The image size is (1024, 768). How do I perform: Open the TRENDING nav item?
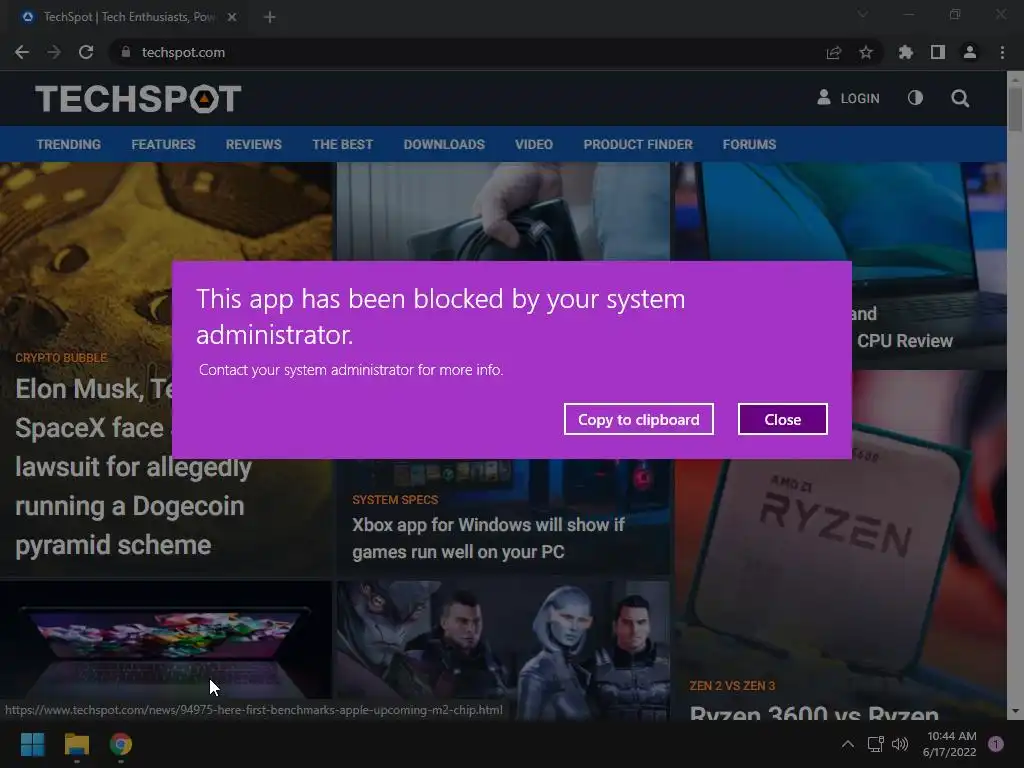(x=69, y=144)
